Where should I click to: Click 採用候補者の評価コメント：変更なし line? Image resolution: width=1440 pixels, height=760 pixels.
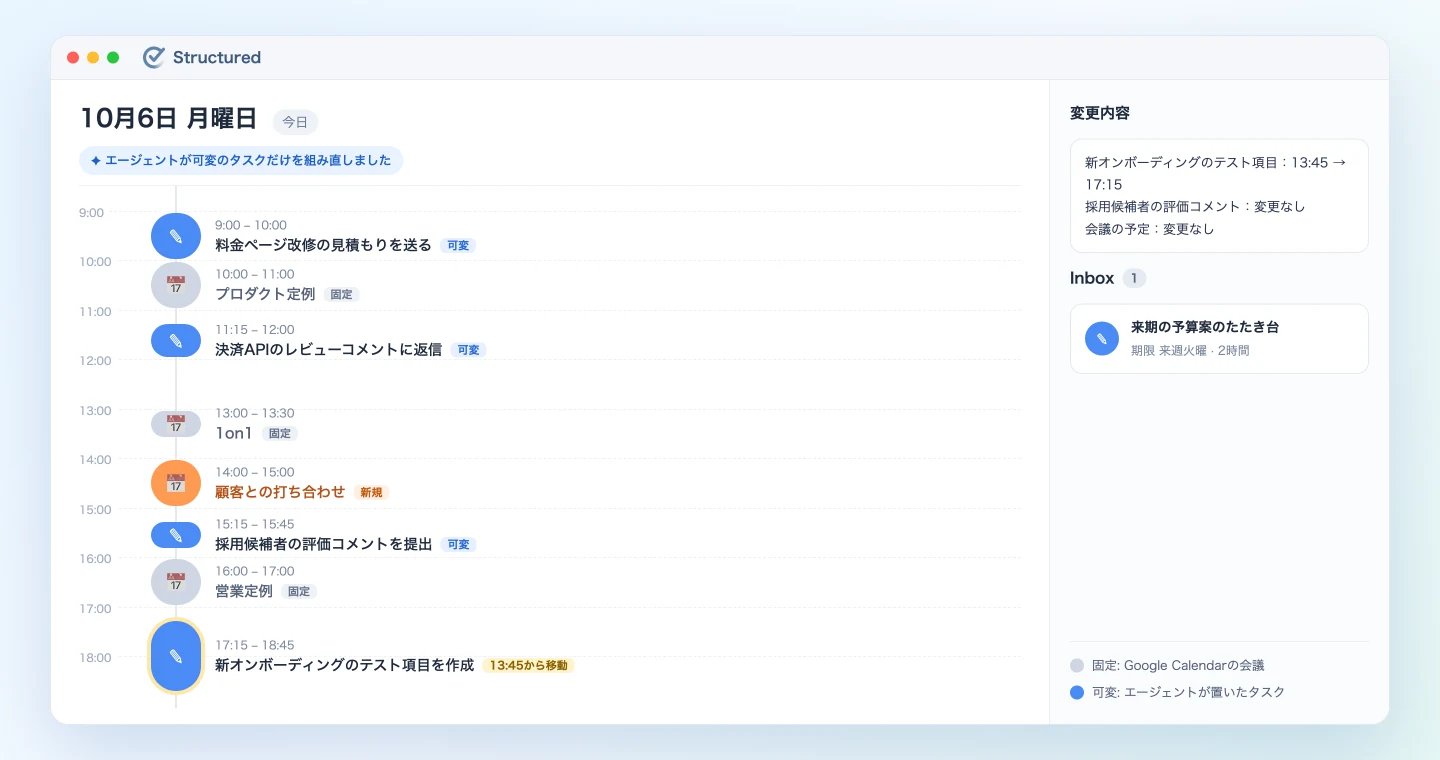point(1195,207)
